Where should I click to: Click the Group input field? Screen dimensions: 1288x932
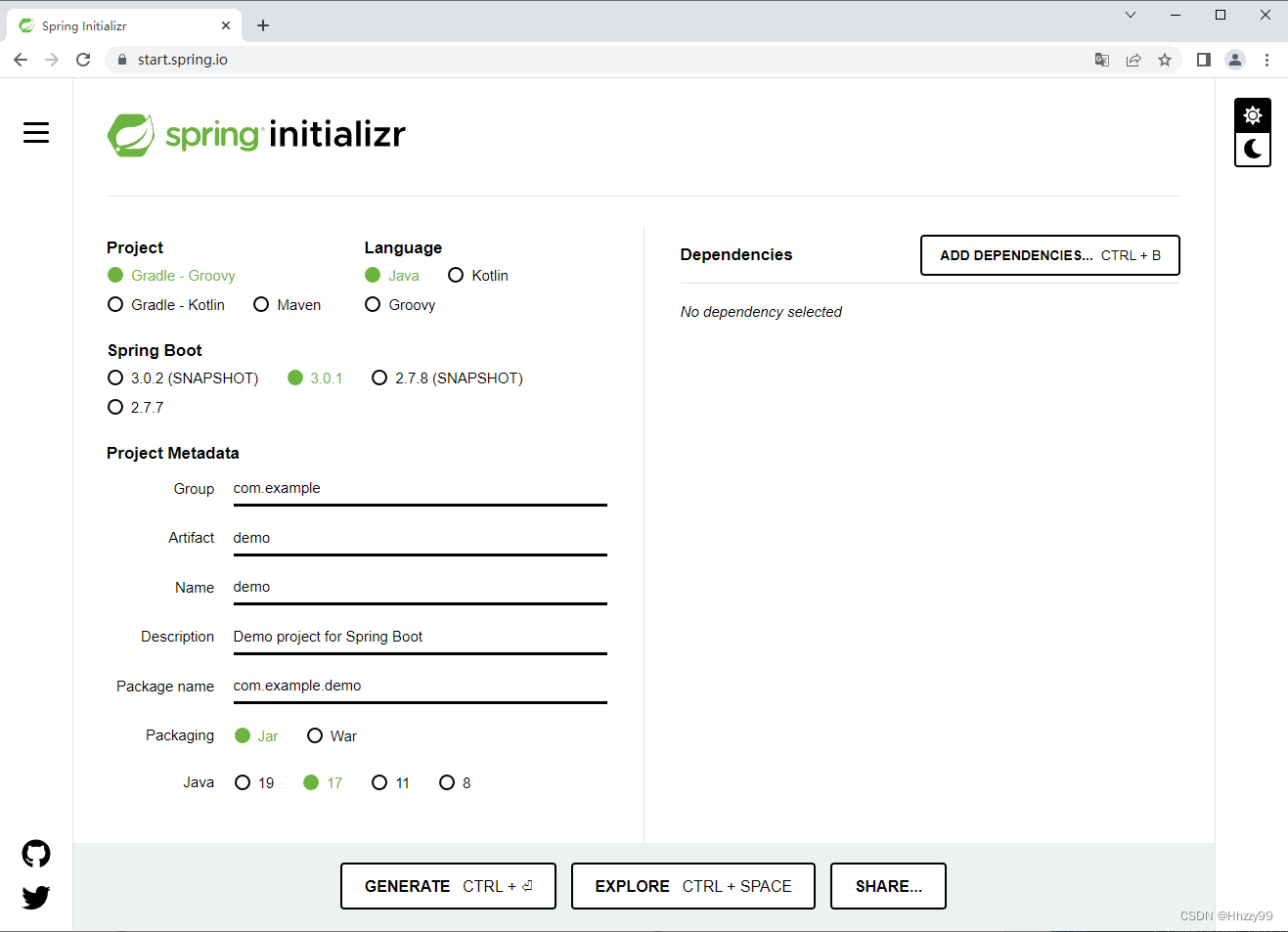coord(421,489)
